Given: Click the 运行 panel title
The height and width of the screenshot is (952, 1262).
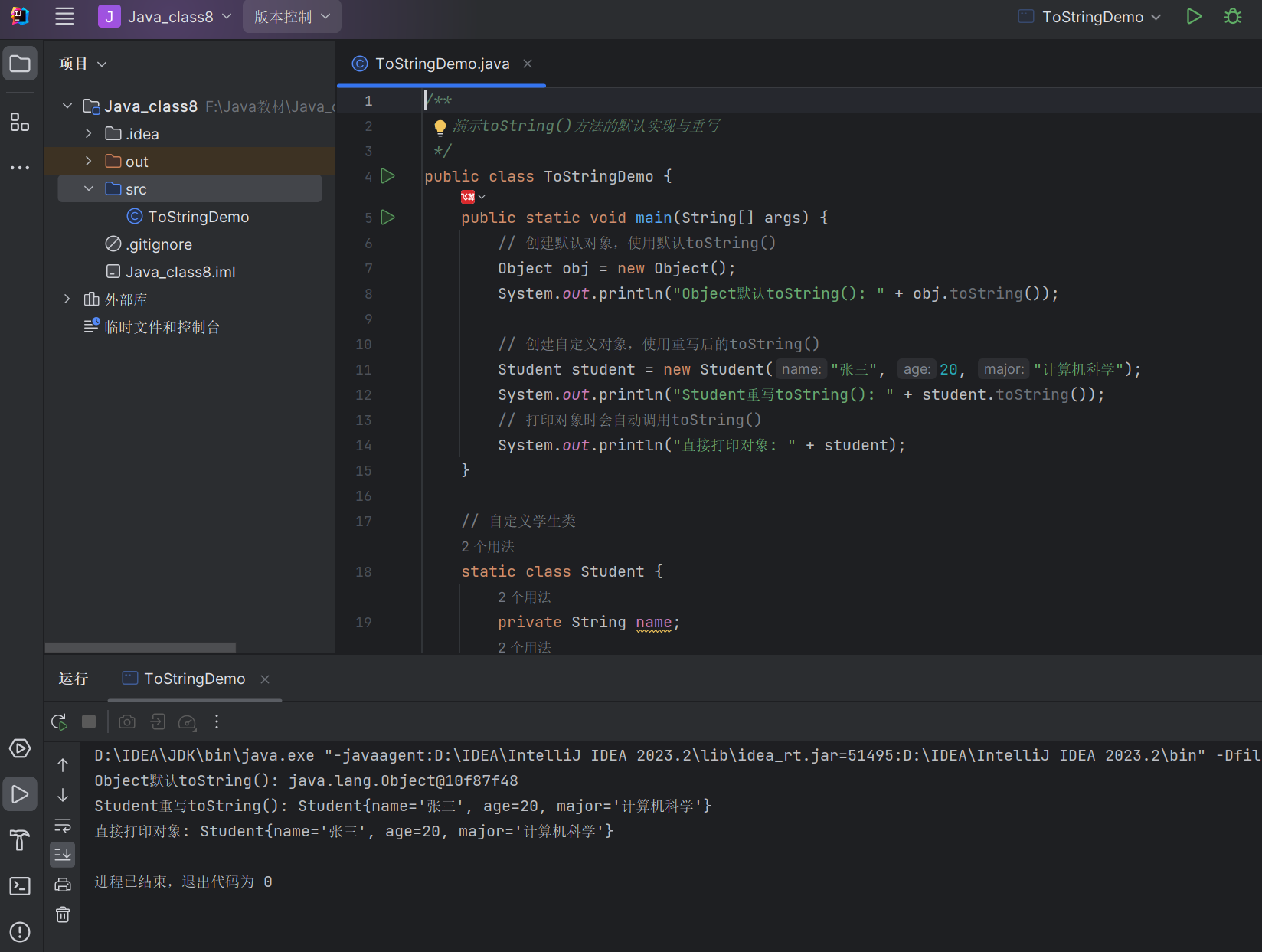Looking at the screenshot, I should coord(74,679).
